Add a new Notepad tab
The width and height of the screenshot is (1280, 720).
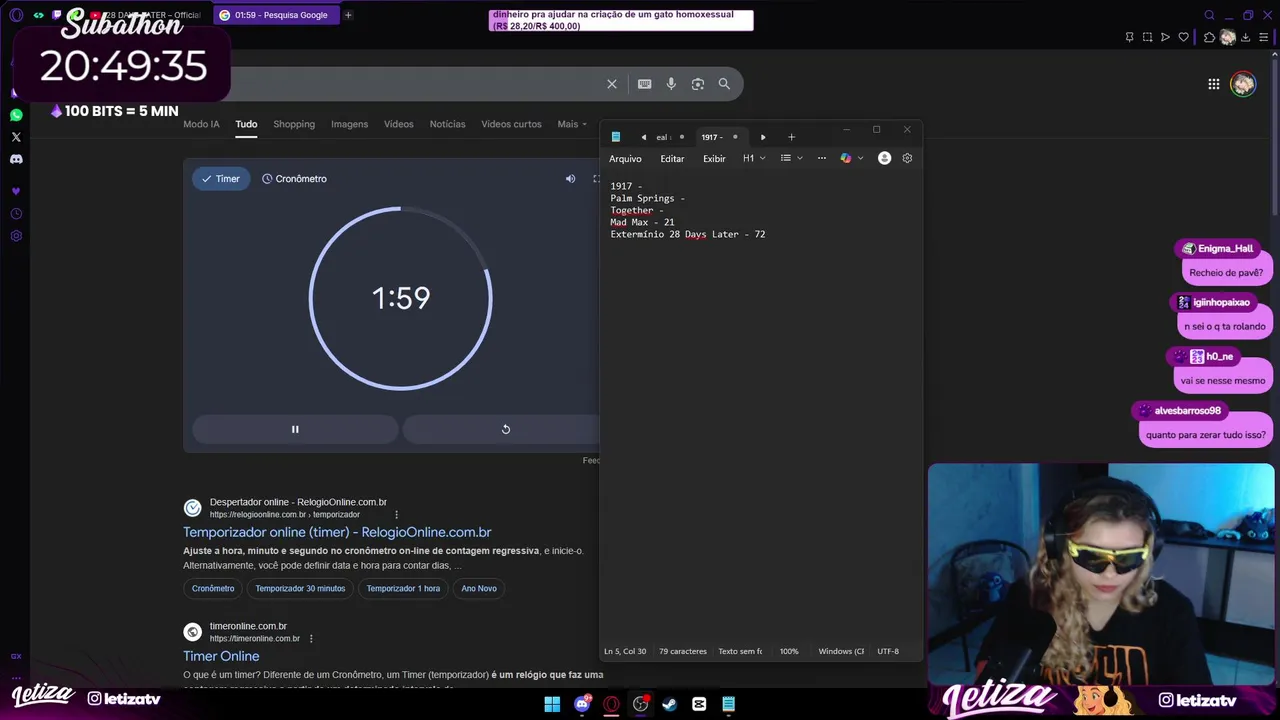[791, 137]
